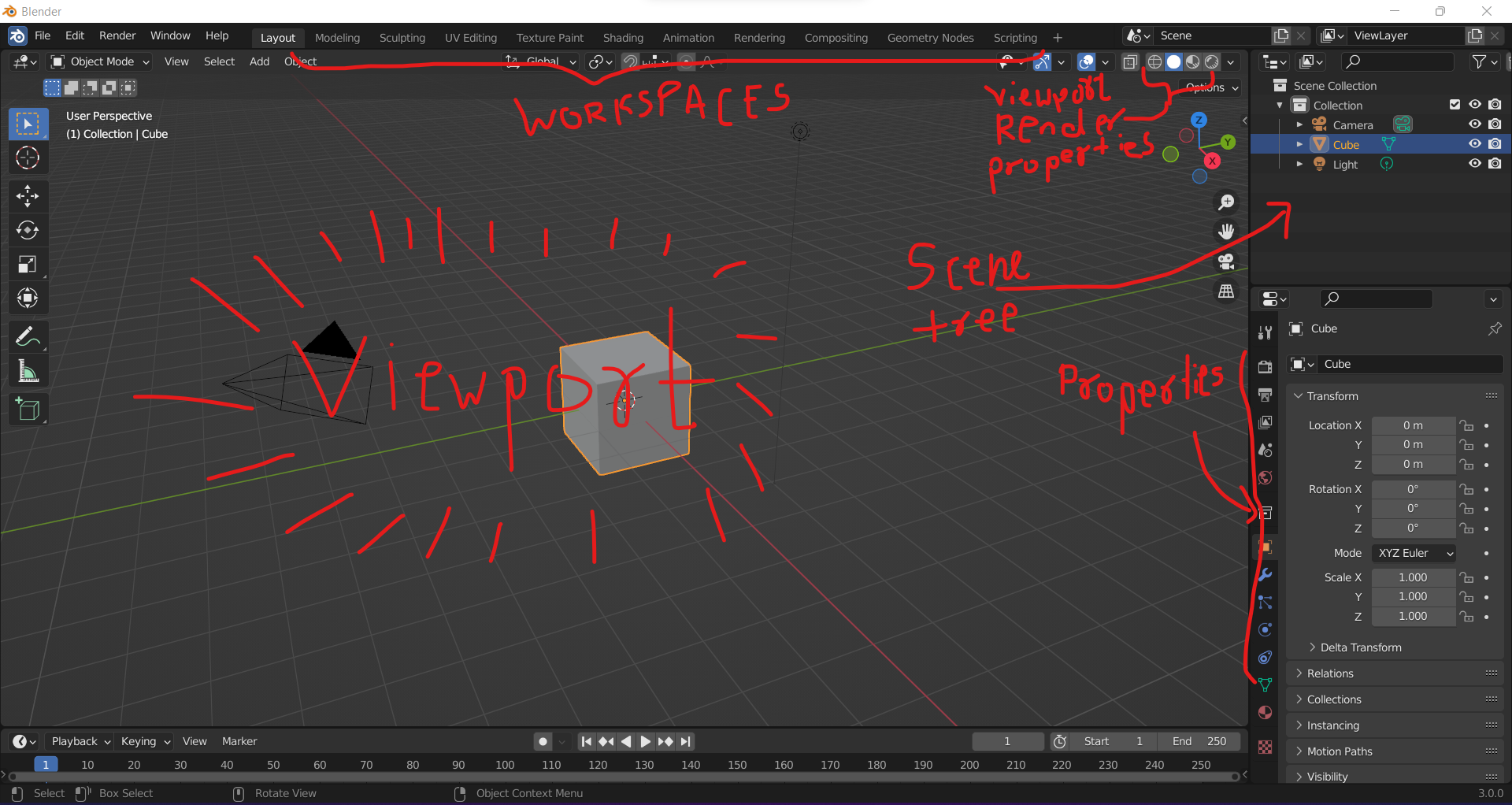Toggle lock on Location X
1512x805 pixels.
click(x=1466, y=425)
